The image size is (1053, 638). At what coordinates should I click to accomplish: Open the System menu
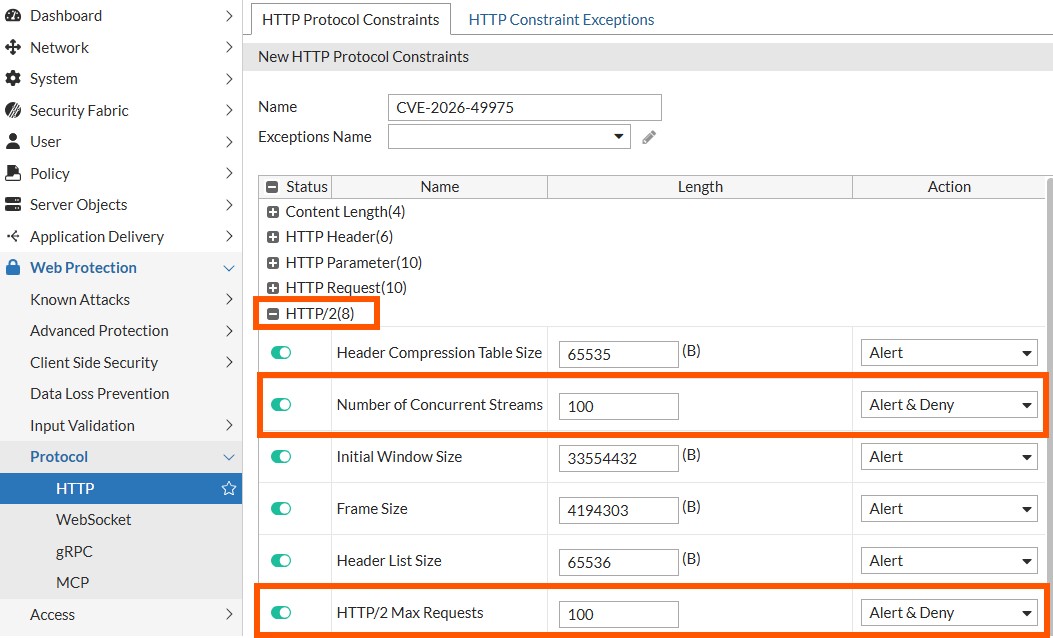(x=121, y=79)
